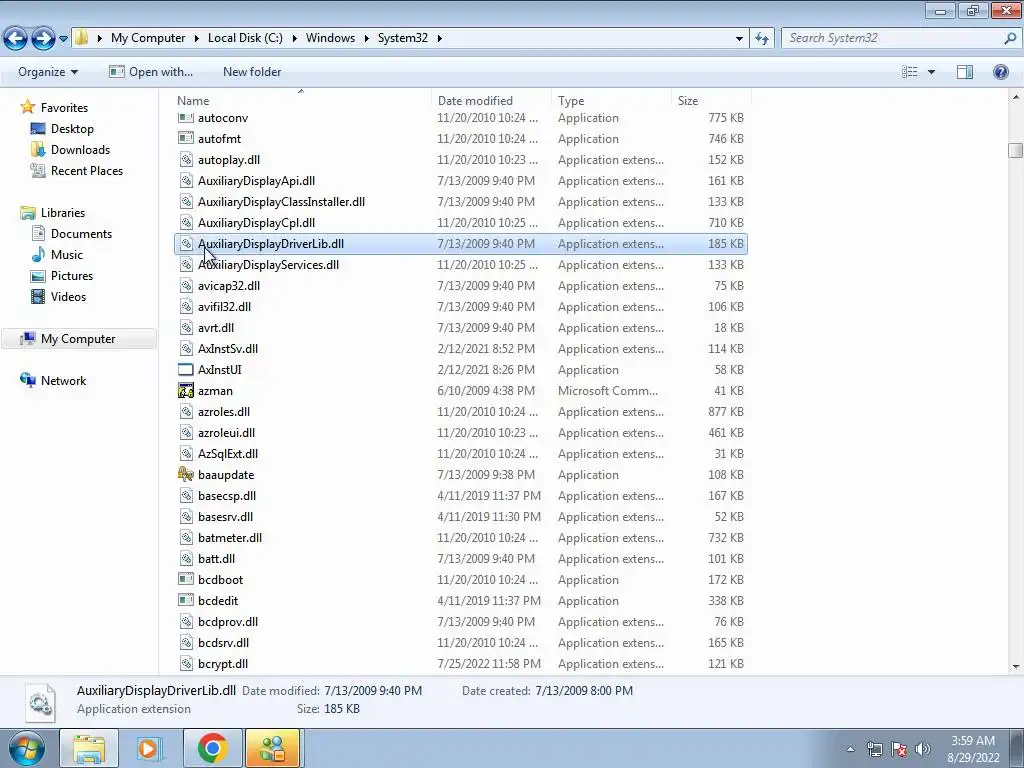Image resolution: width=1024 pixels, height=768 pixels.
Task: Click the volume speaker tray icon
Action: tap(922, 749)
